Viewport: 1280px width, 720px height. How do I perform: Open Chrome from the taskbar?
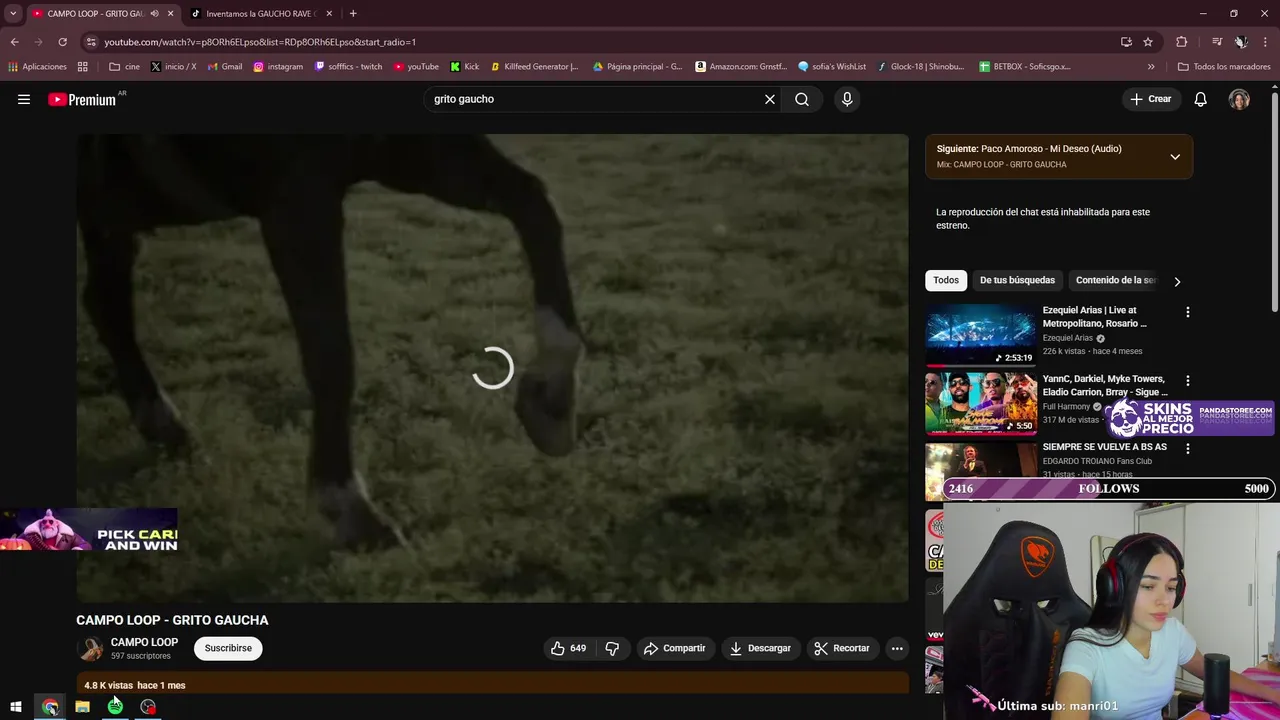(49, 707)
